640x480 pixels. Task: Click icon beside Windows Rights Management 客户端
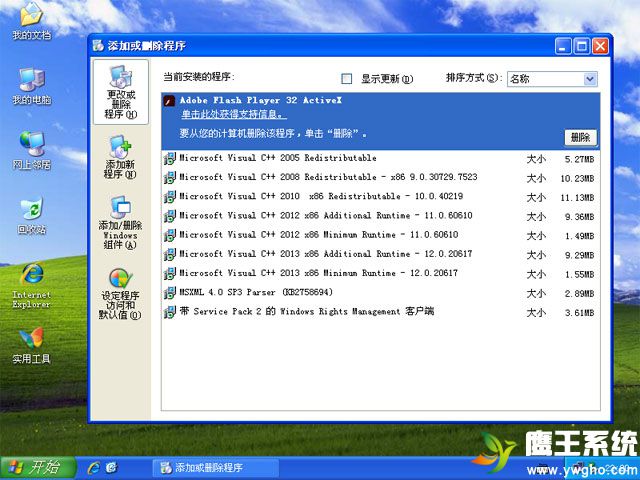coord(169,312)
